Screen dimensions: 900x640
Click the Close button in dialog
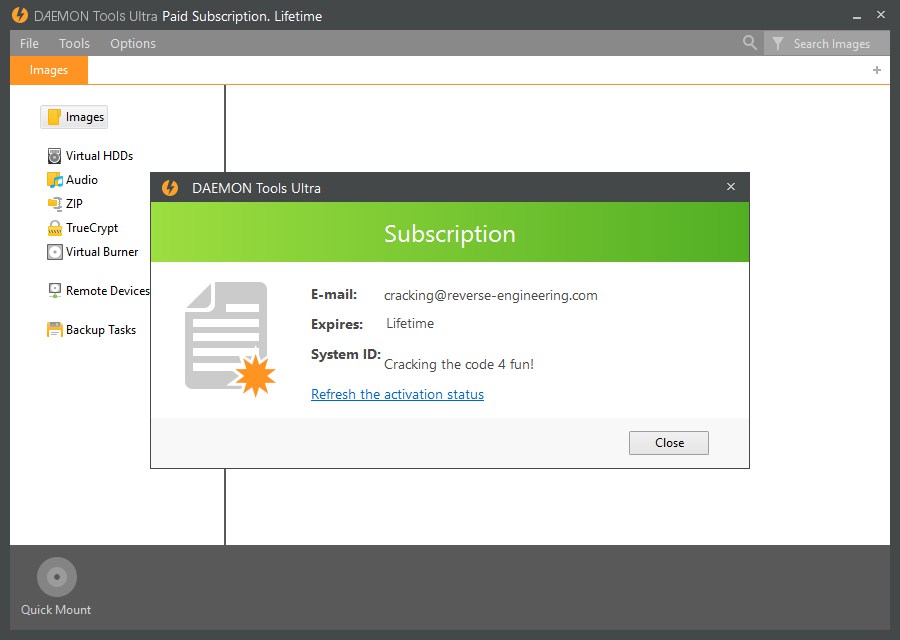click(x=669, y=443)
